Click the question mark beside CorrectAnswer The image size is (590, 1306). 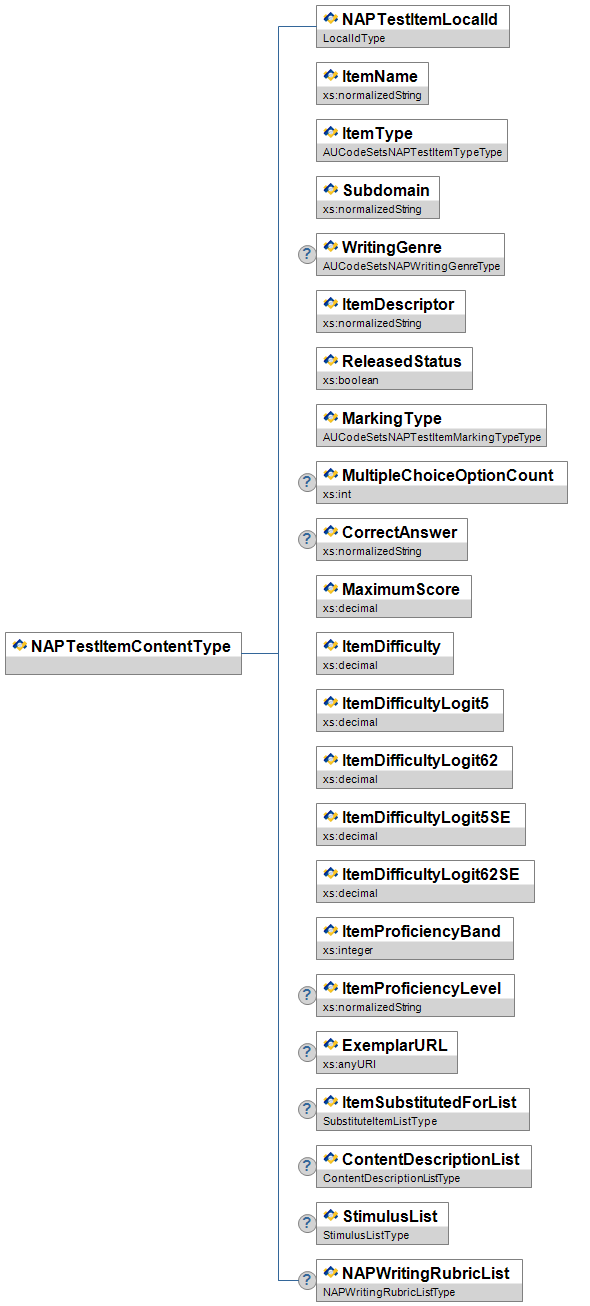(x=307, y=539)
